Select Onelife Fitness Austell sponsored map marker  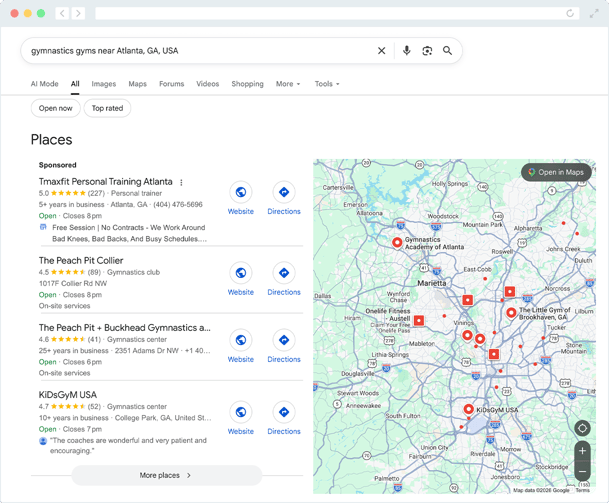tap(419, 320)
